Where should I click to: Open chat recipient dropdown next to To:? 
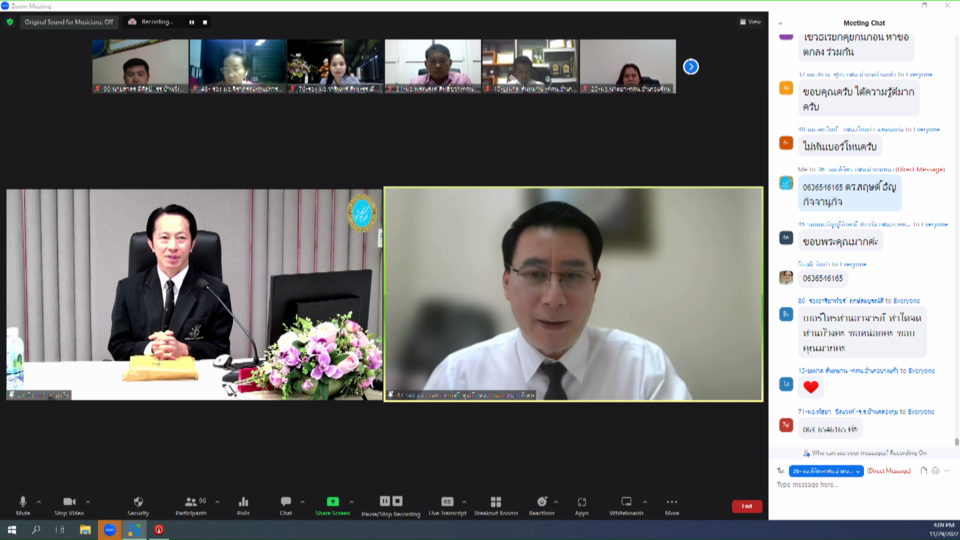[x=826, y=471]
